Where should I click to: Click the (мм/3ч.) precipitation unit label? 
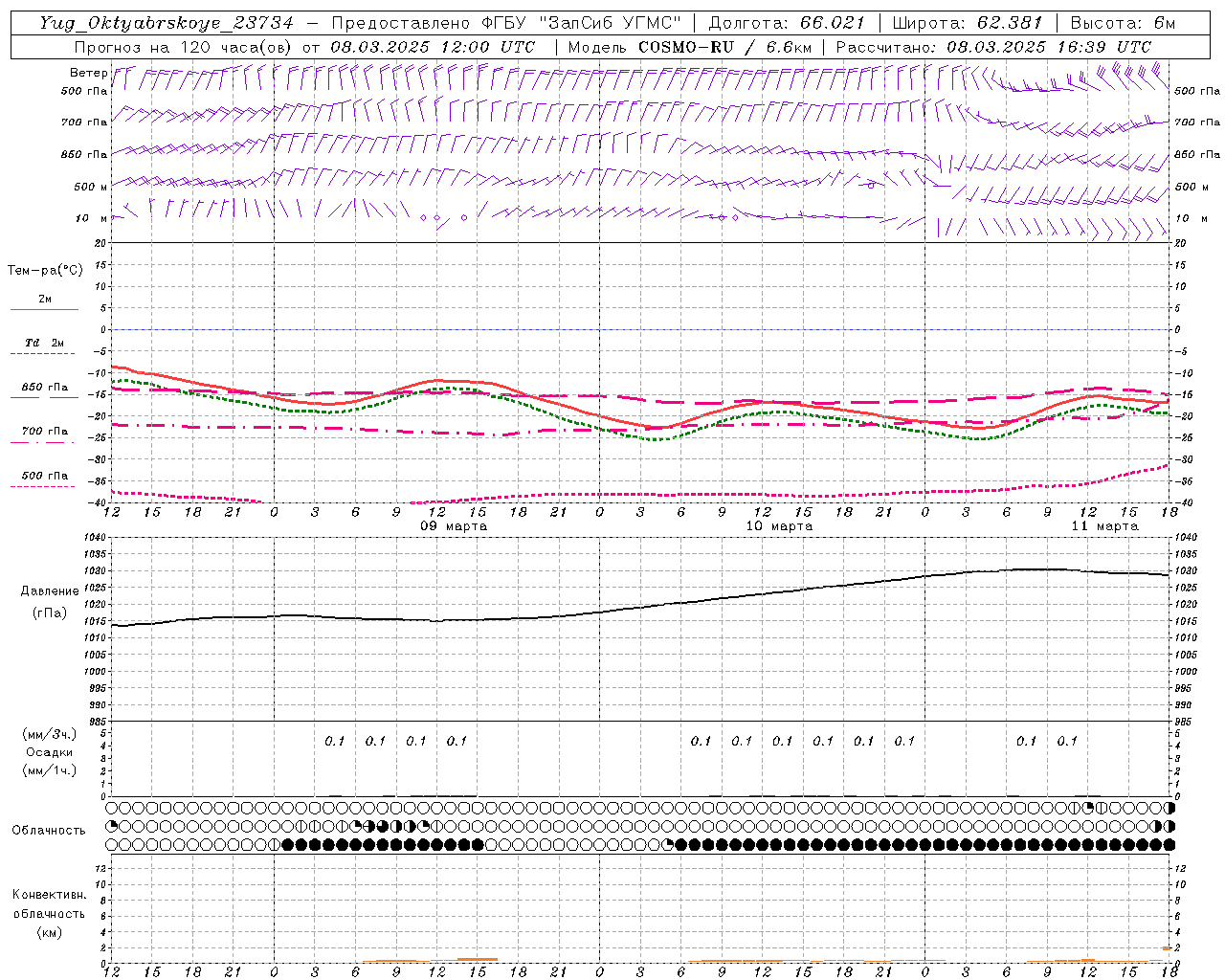click(50, 734)
